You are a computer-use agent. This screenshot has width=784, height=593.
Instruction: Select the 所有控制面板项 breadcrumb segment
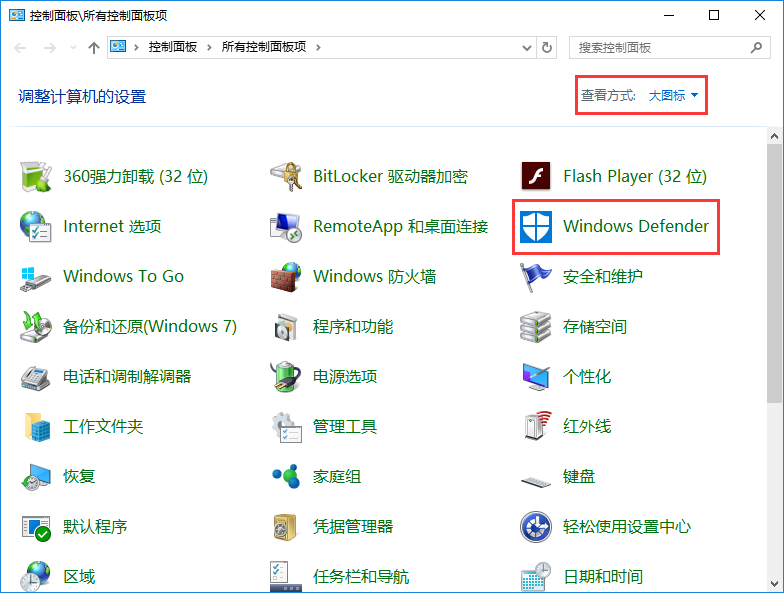click(264, 47)
